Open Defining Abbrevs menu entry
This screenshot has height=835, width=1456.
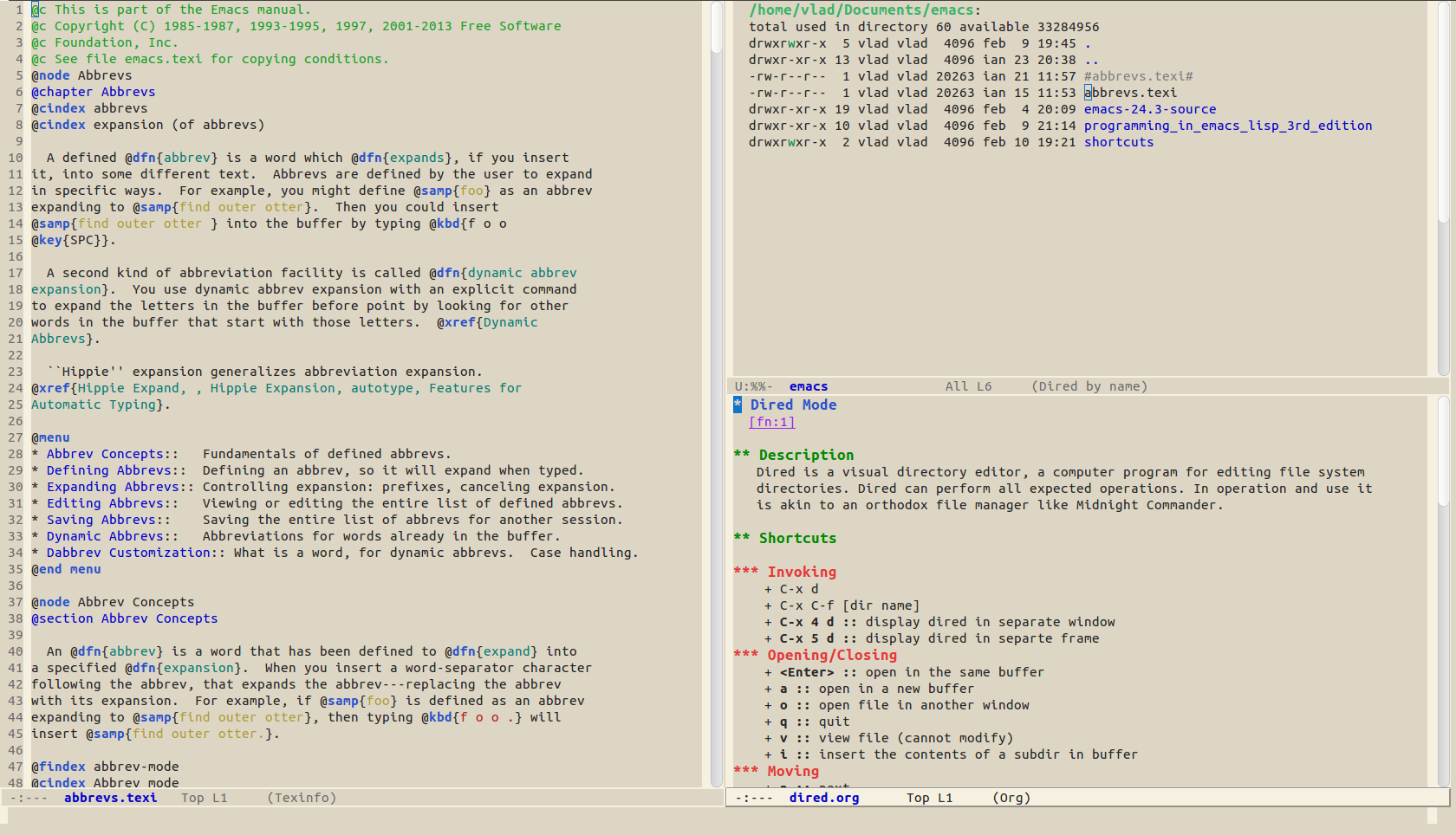tap(108, 470)
